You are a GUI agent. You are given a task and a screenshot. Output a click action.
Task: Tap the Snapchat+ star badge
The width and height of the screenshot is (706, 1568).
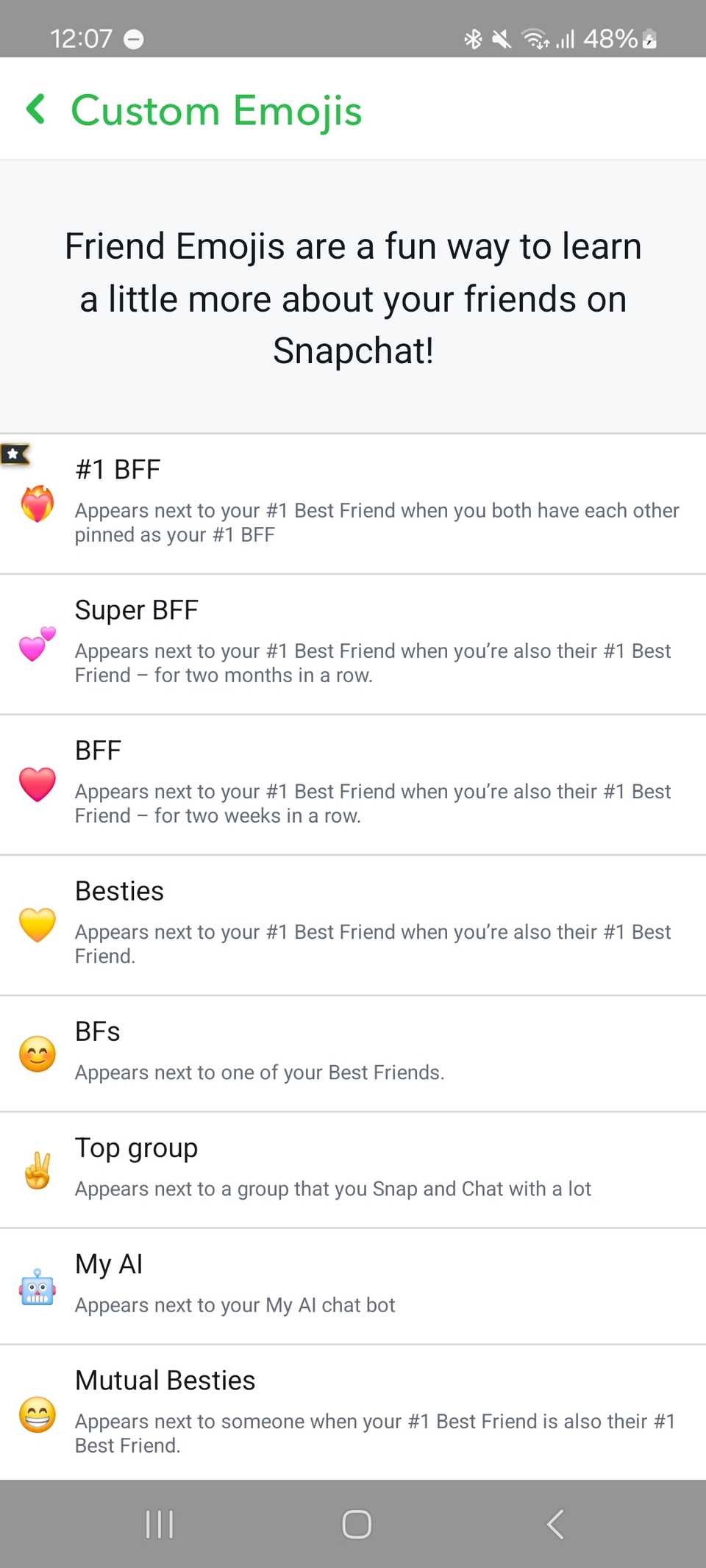(15, 454)
